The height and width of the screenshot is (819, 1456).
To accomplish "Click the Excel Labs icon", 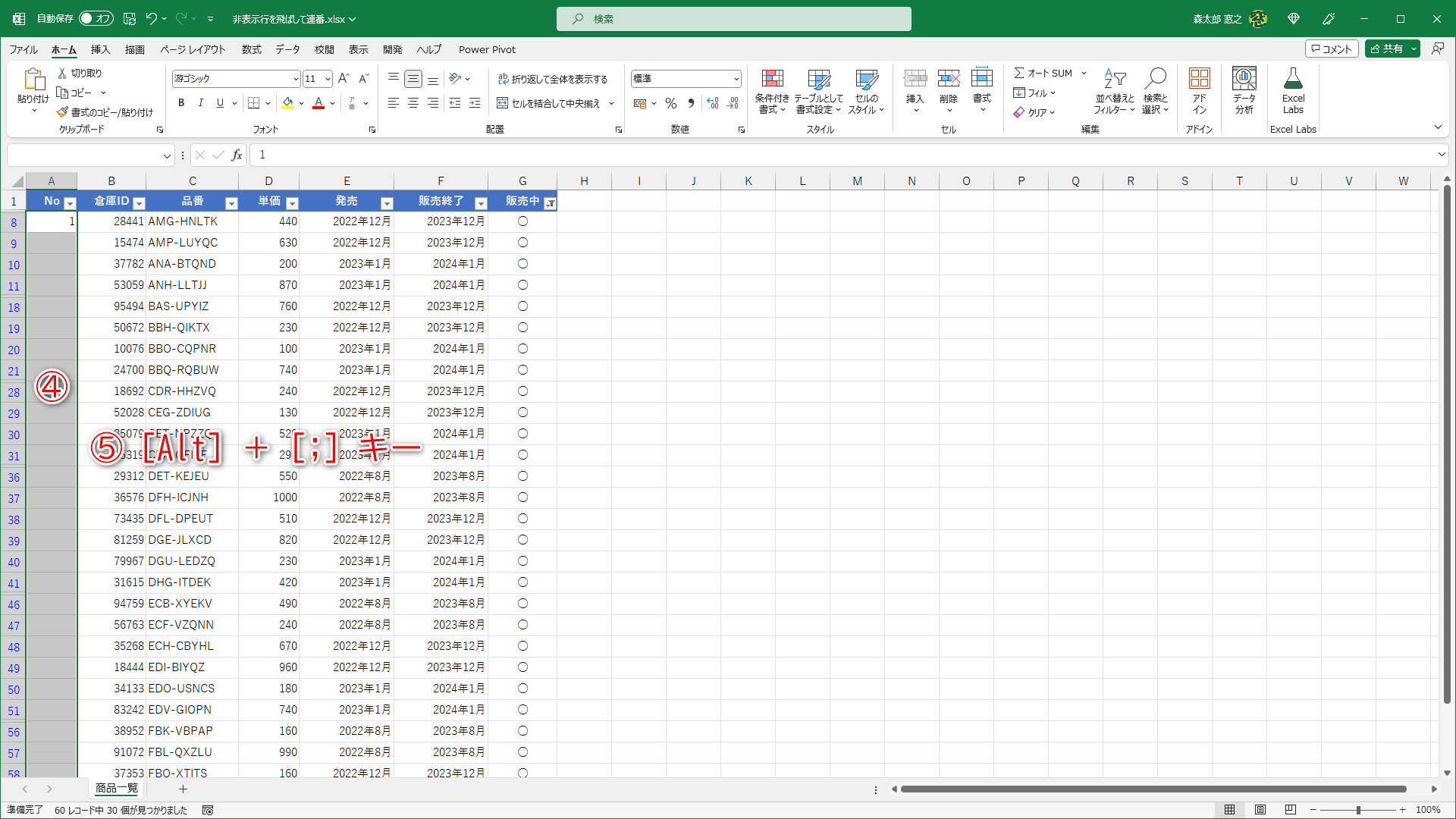I will click(x=1293, y=80).
